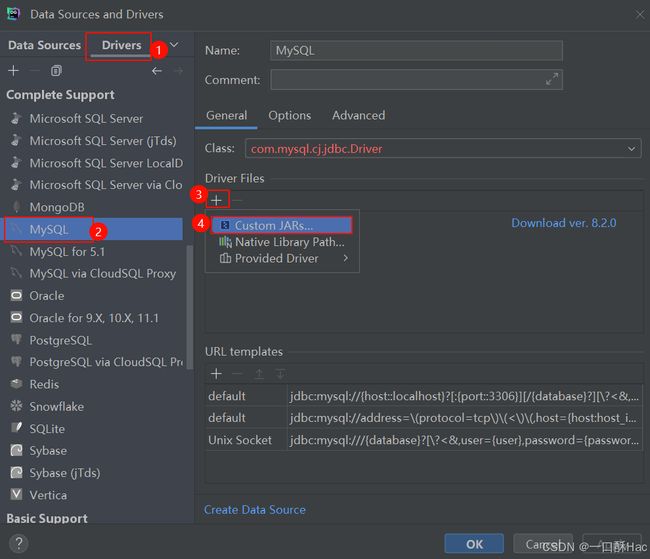Open the Advanced tab

point(359,115)
